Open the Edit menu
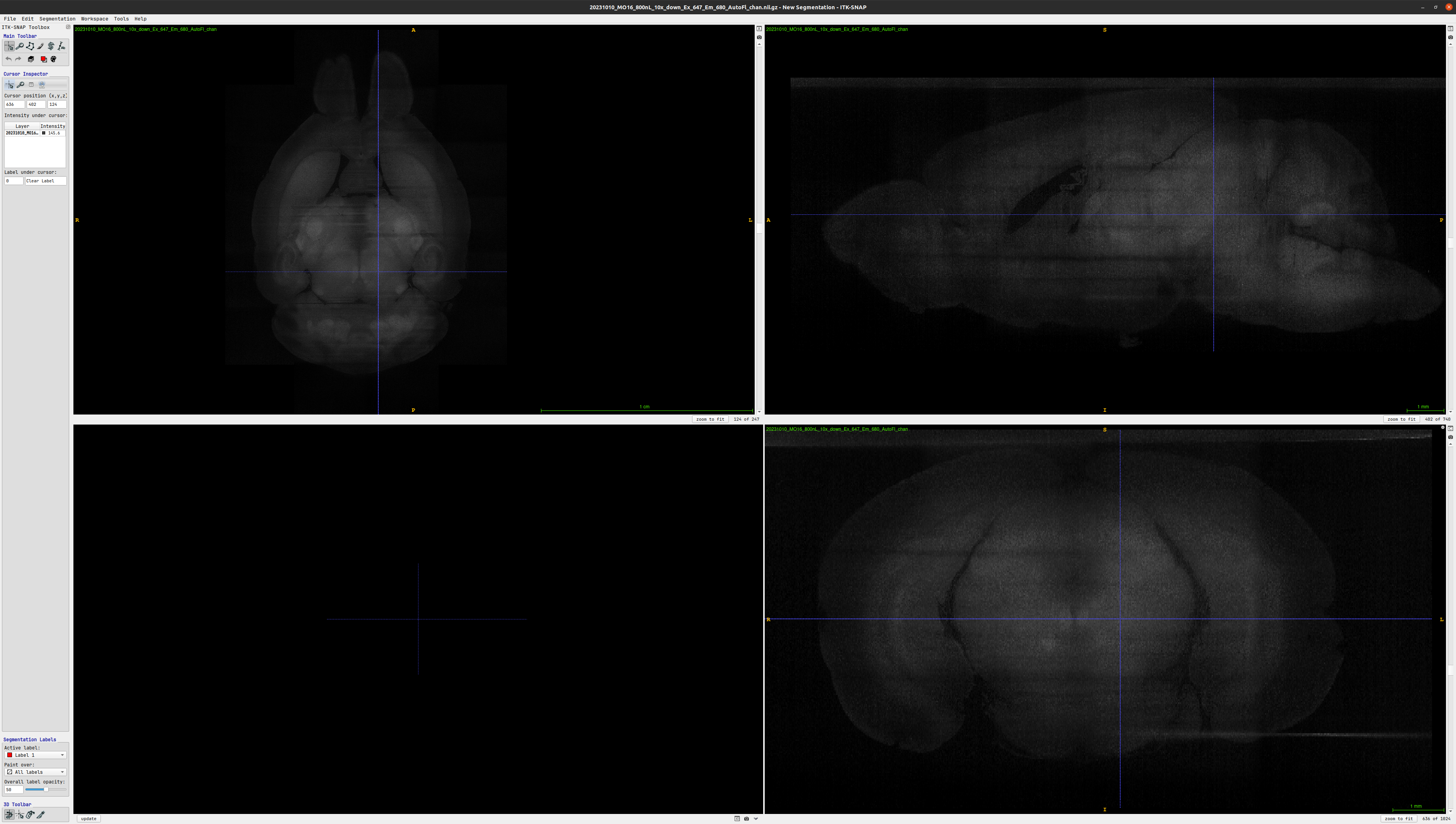Viewport: 1456px width, 824px height. point(27,19)
